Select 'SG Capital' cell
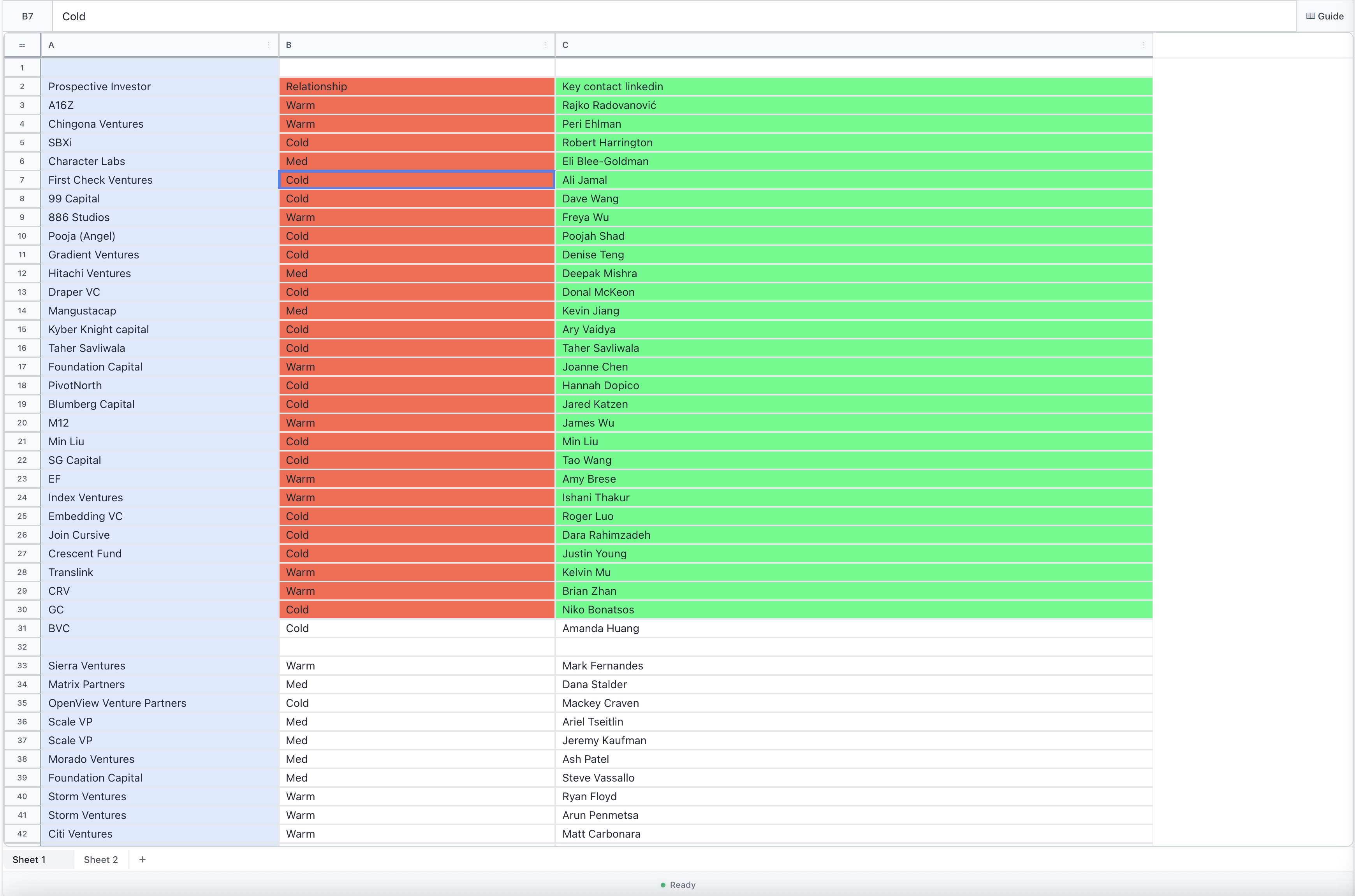Viewport: 1355px width, 896px height. click(160, 460)
